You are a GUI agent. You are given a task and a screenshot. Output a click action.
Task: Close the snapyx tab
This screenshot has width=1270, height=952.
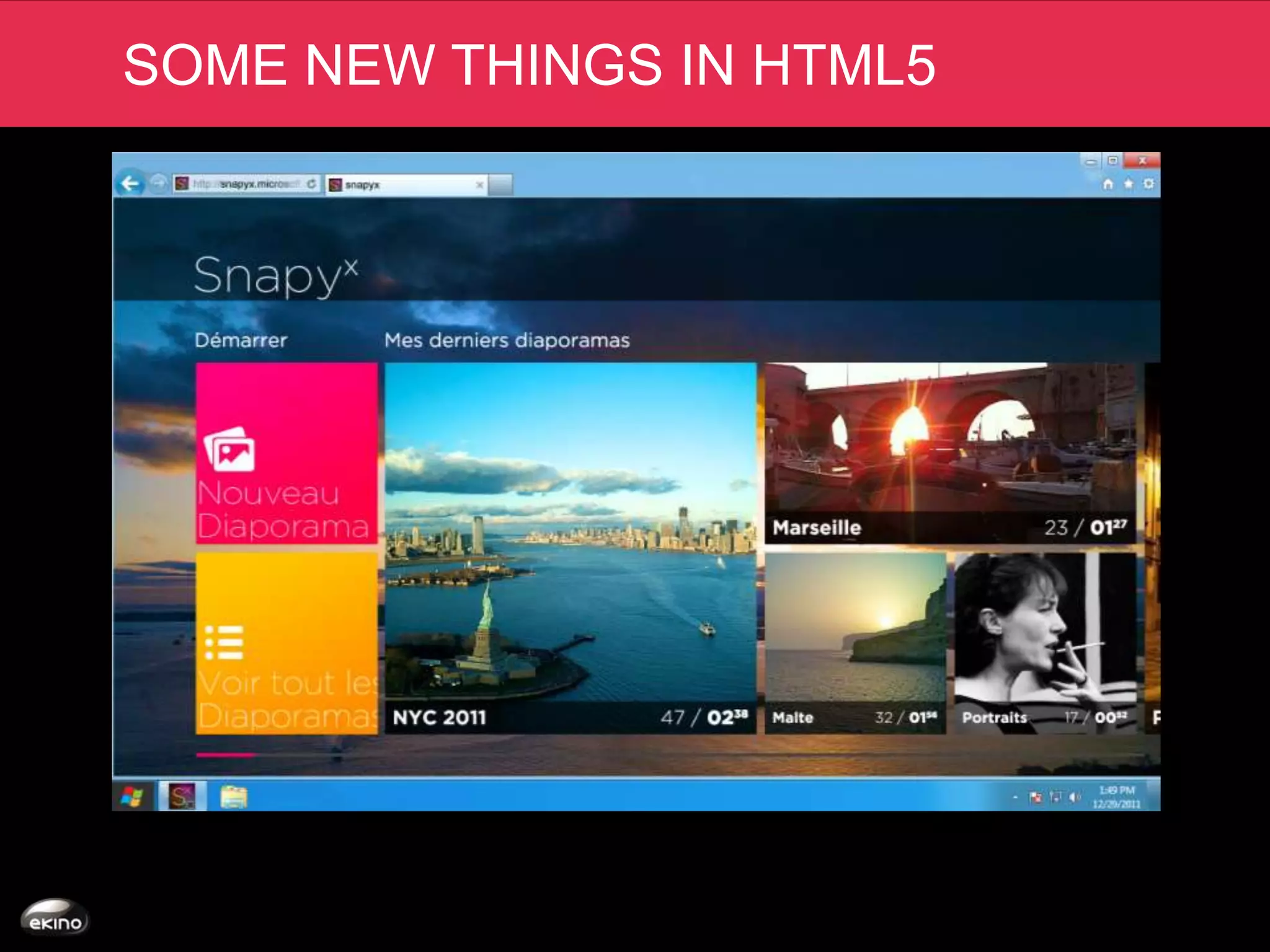coord(479,185)
